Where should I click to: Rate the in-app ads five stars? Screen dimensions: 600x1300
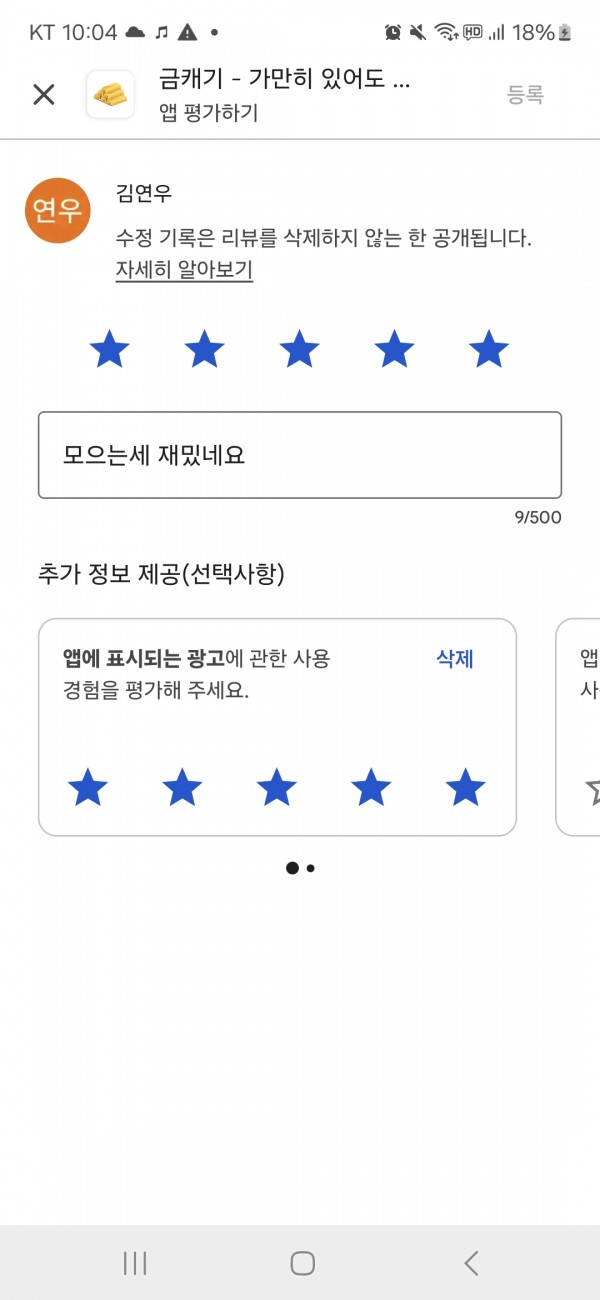(465, 788)
